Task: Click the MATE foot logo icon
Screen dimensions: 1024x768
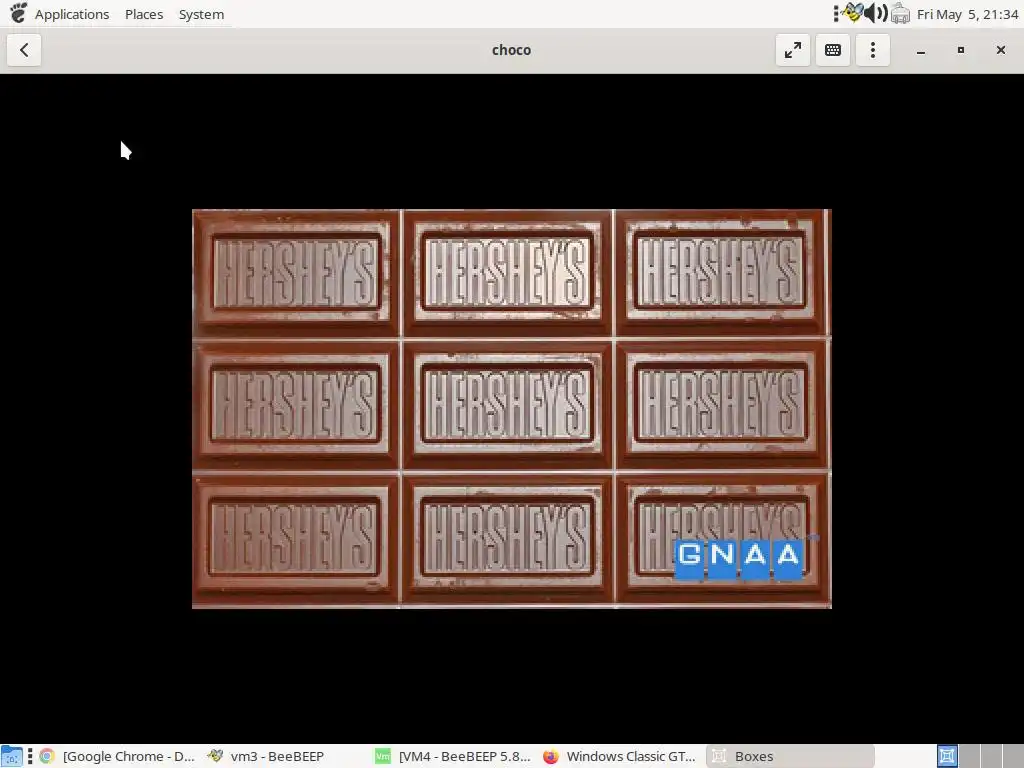Action: [18, 13]
